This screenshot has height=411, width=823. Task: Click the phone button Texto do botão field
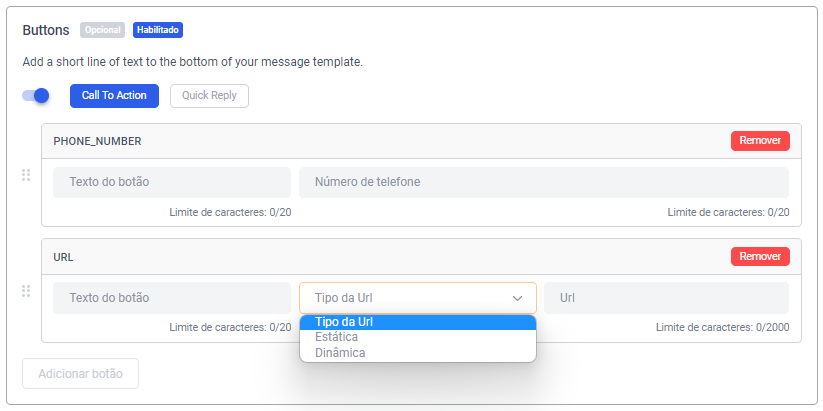[172, 182]
